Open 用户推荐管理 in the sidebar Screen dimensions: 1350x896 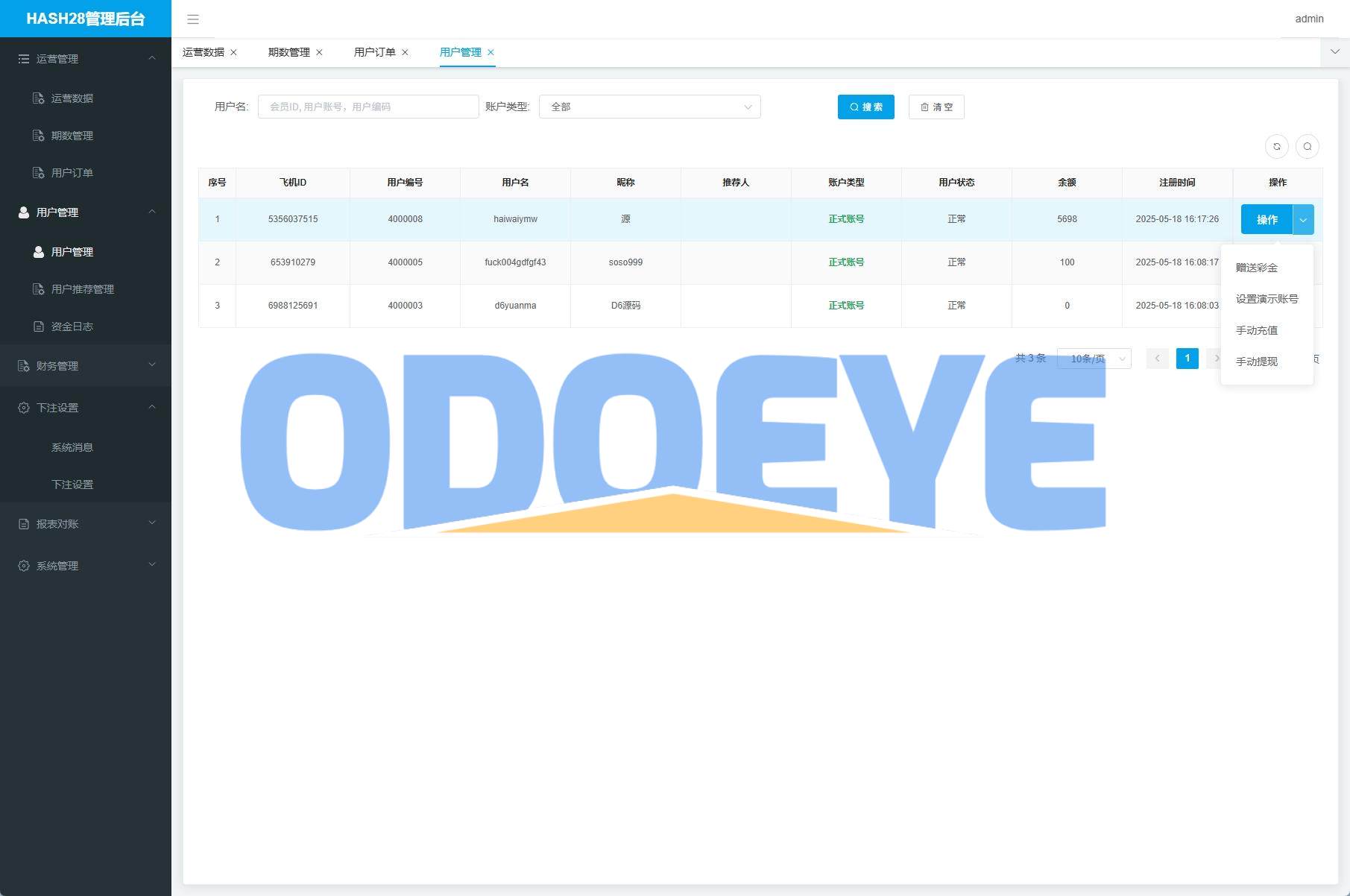pos(86,288)
